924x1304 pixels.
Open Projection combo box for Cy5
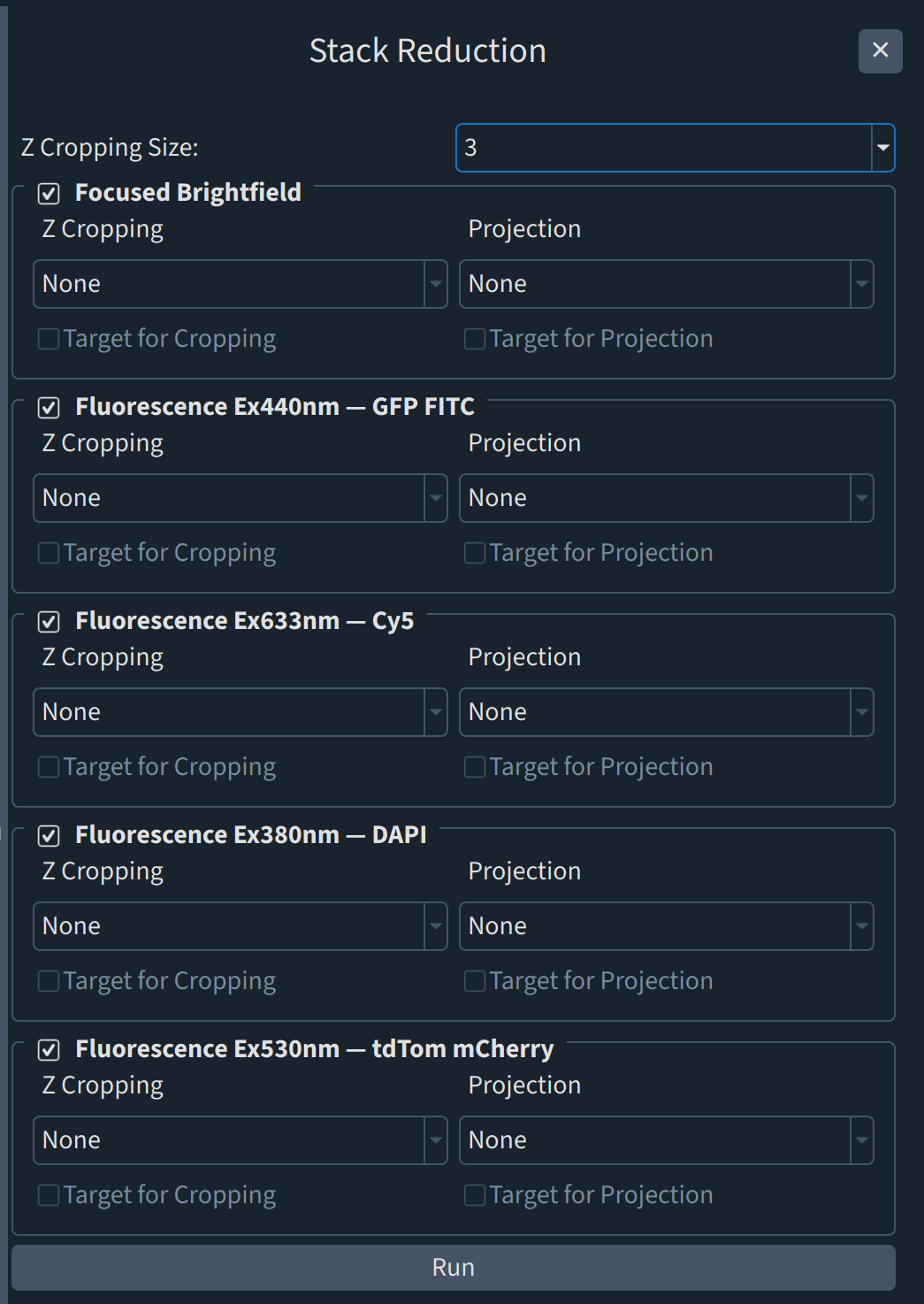[667, 712]
